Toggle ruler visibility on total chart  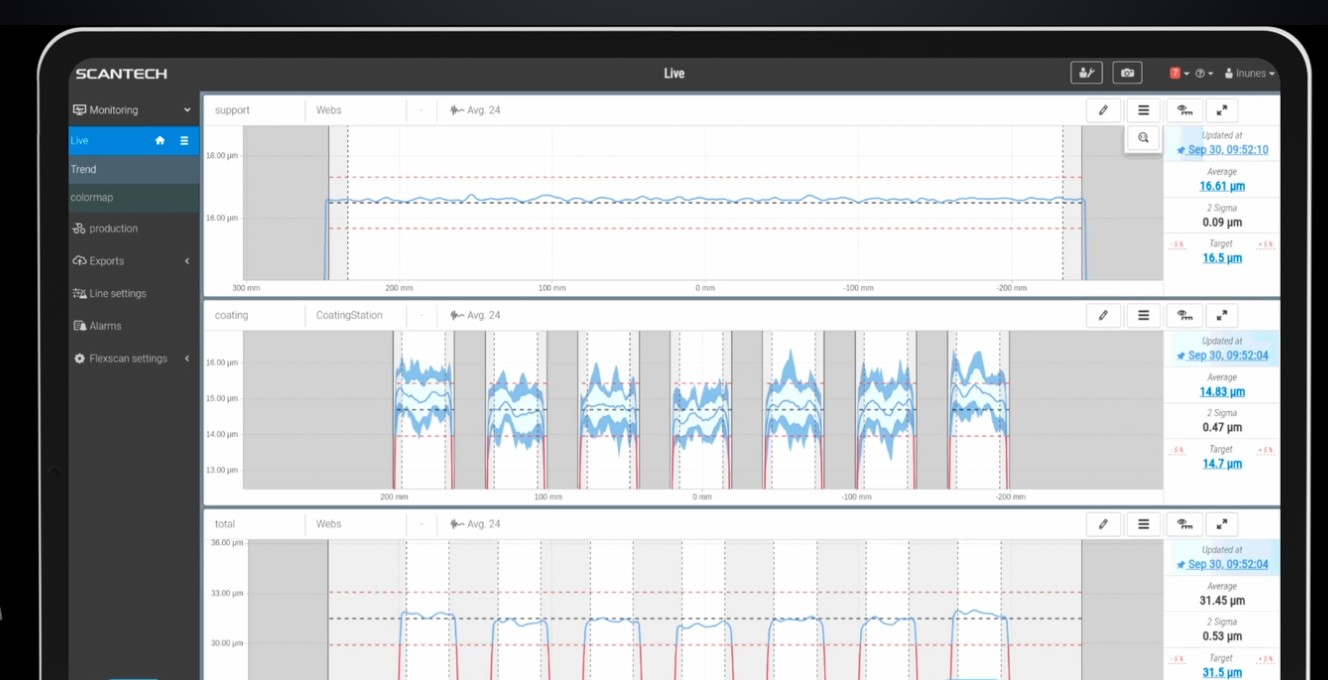[x=1184, y=524]
